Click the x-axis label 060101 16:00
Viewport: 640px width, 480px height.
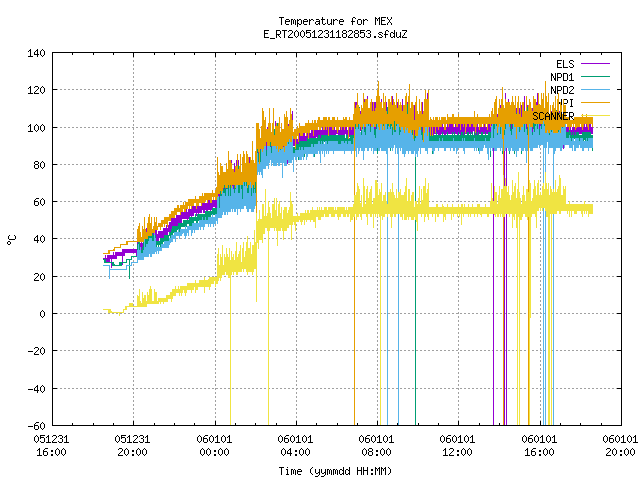point(539,446)
